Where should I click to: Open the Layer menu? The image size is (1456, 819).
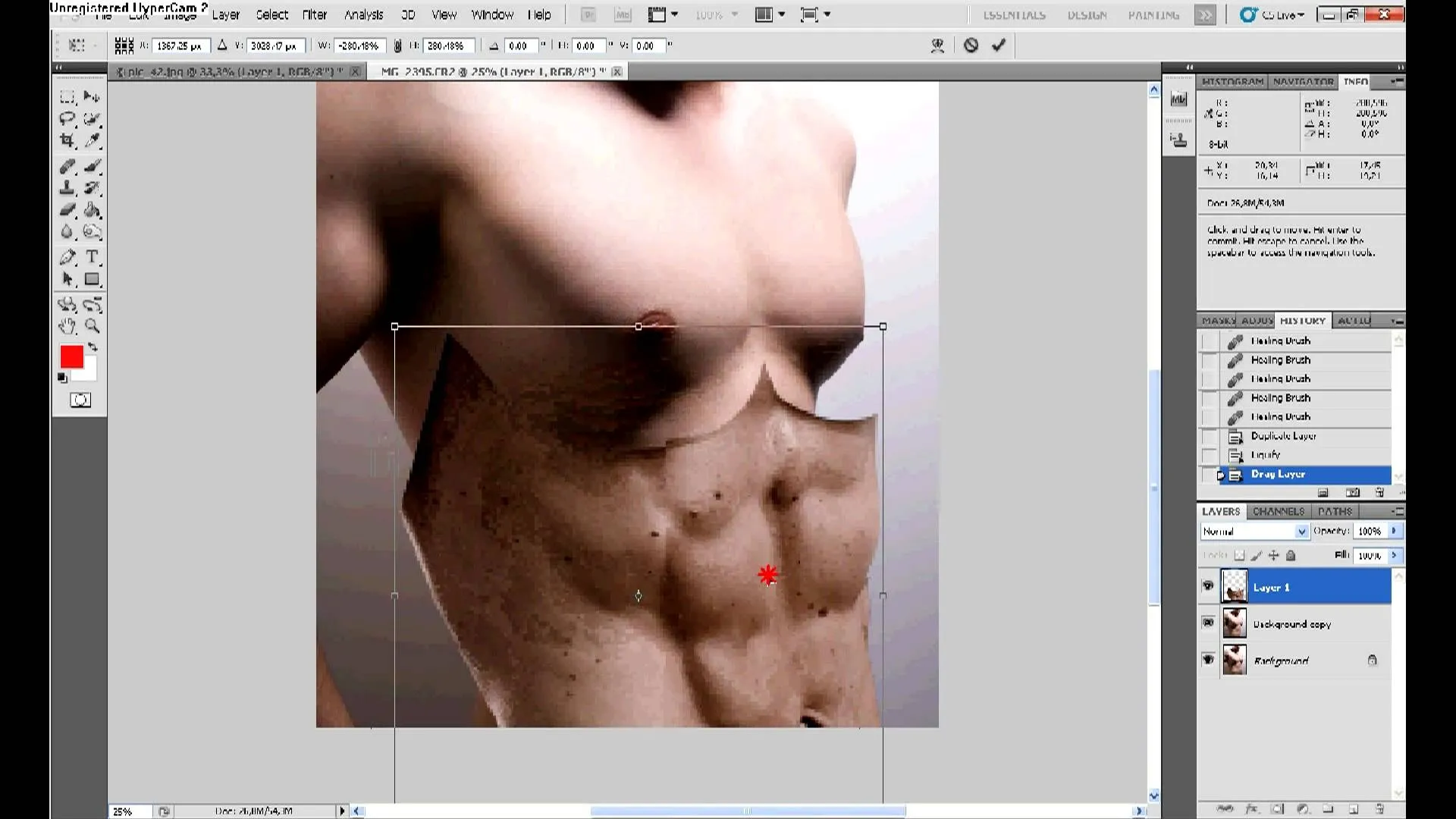point(225,14)
